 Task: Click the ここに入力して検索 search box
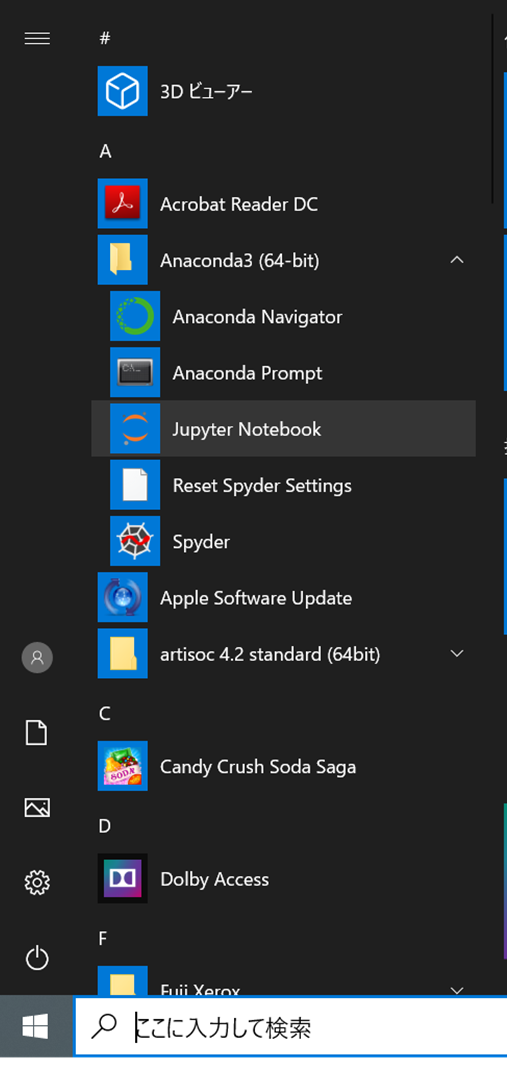290,1026
